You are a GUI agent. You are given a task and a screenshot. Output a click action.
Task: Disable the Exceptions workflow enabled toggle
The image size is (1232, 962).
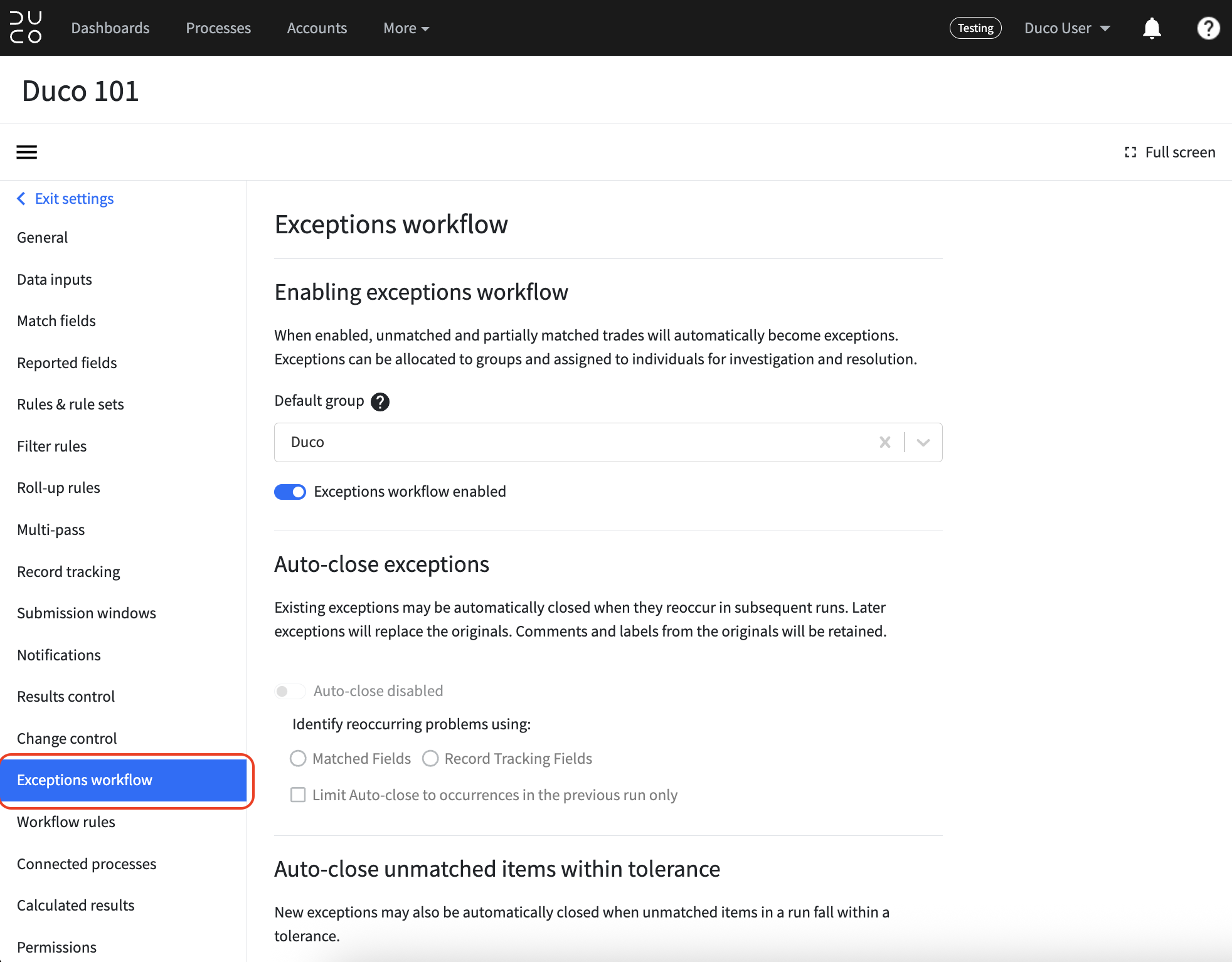(290, 492)
